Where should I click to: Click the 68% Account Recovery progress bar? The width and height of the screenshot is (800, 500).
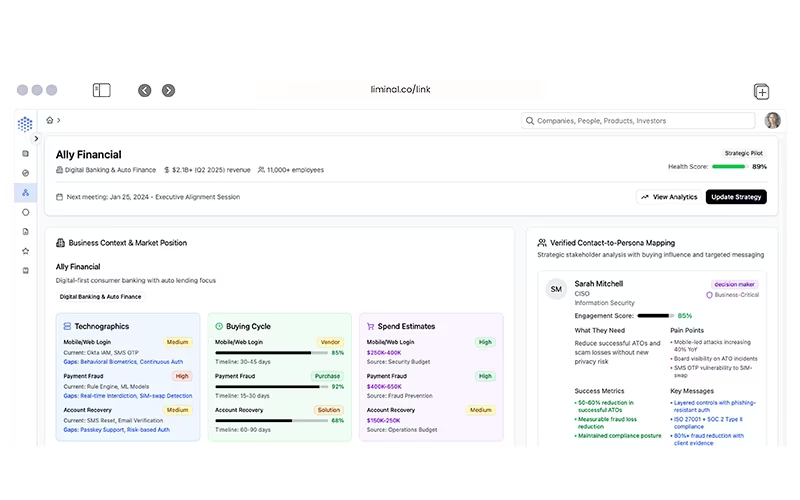(x=271, y=420)
